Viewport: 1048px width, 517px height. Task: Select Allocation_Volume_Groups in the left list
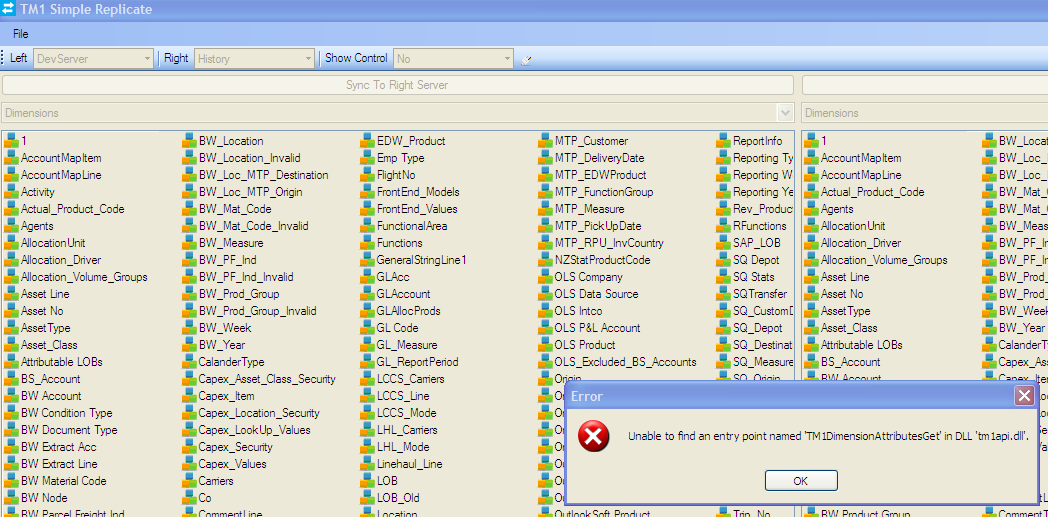[x=84, y=277]
